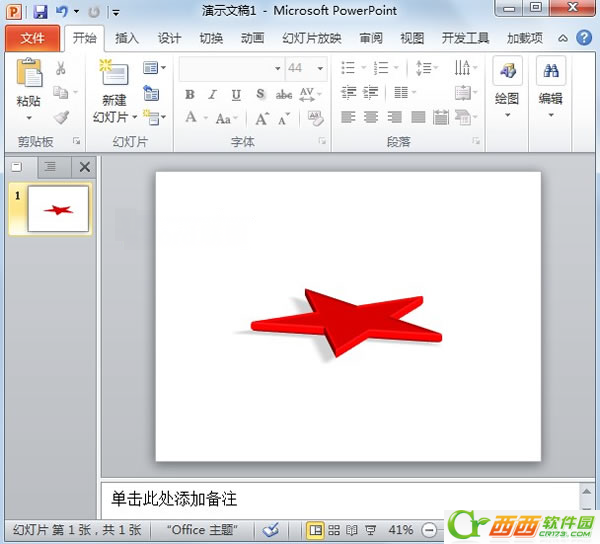Expand the font size dropdown showing 44
Image resolution: width=600 pixels, height=544 pixels.
pos(319,69)
